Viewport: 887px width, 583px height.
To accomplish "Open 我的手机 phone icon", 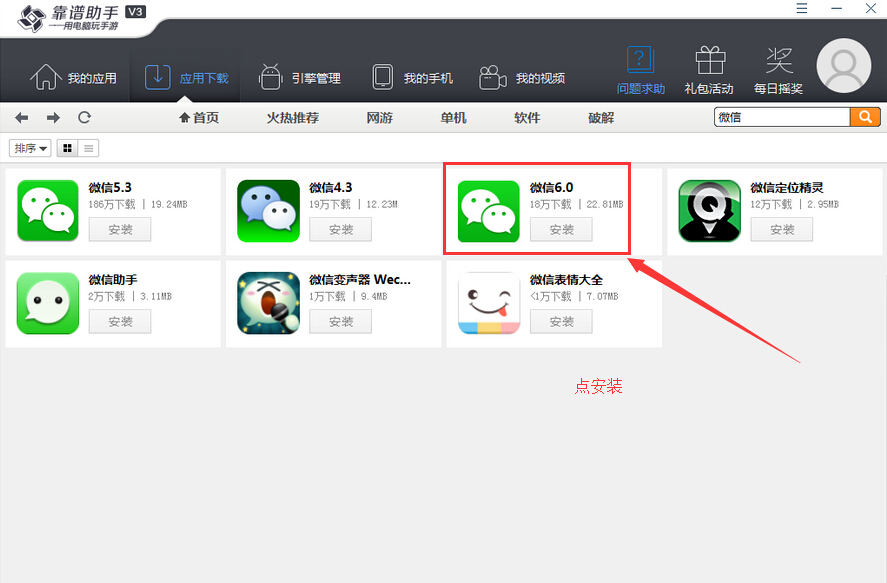I will click(382, 77).
